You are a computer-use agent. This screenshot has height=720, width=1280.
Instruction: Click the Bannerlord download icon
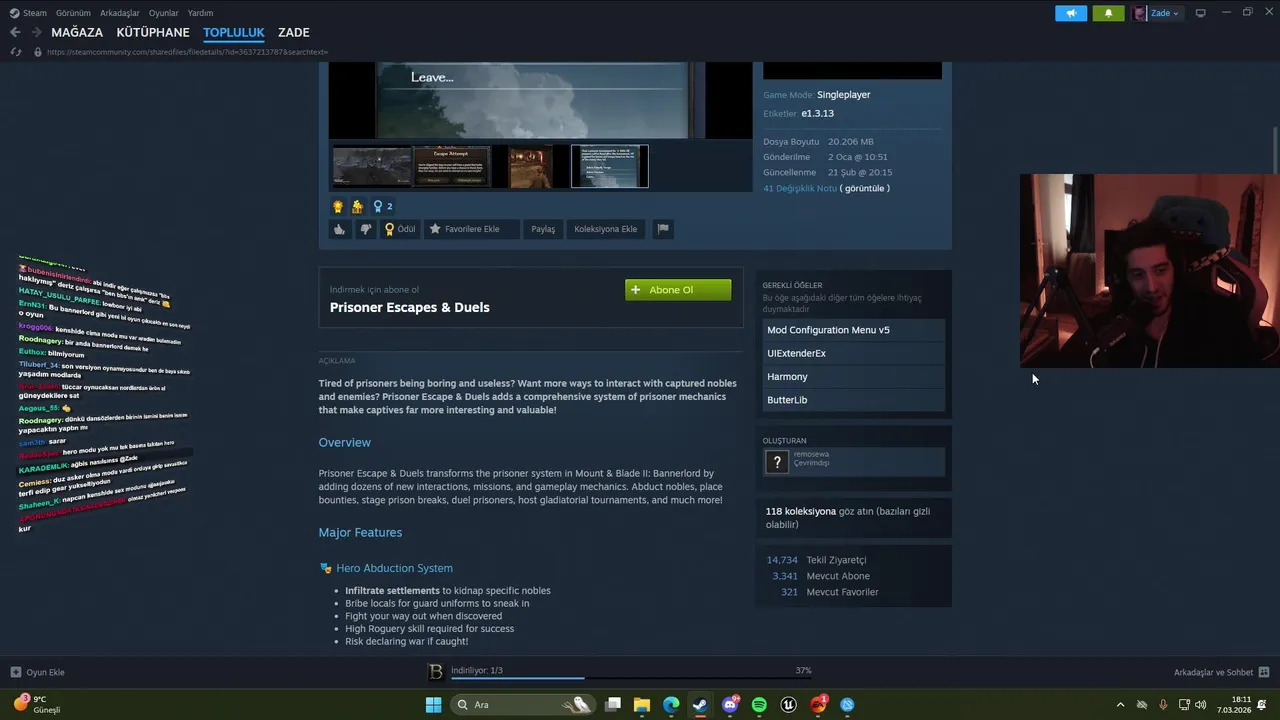[x=435, y=672]
